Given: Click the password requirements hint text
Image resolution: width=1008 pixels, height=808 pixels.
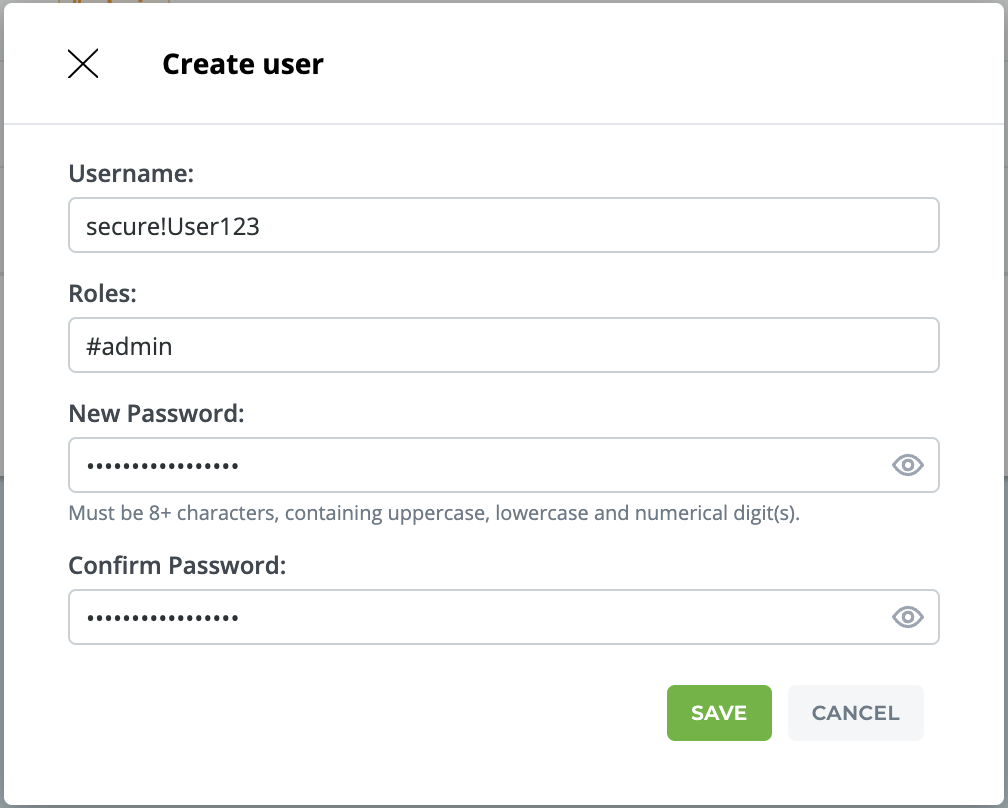Looking at the screenshot, I should coord(434,514).
